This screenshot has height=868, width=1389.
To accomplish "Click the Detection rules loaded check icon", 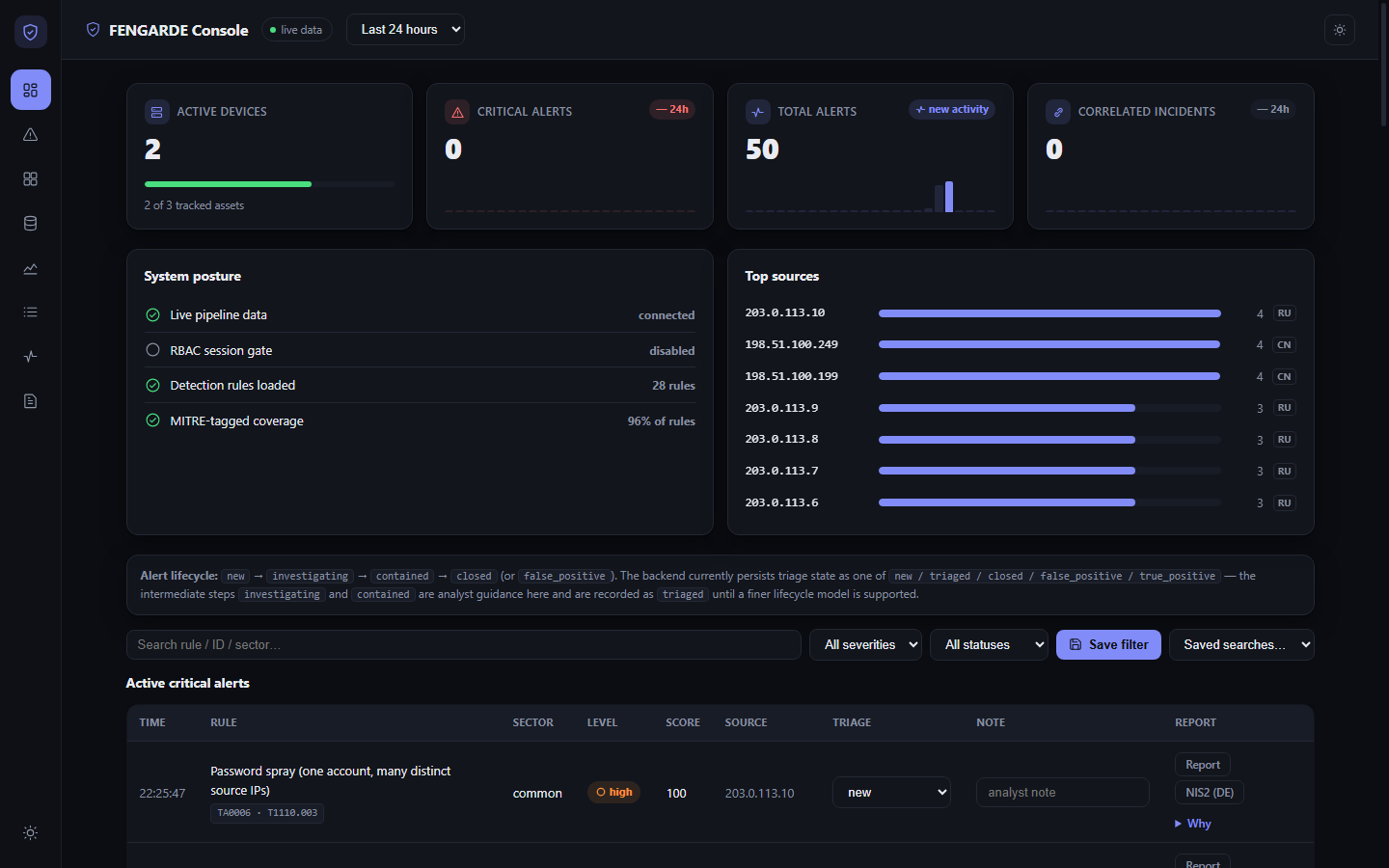I will click(x=152, y=386).
